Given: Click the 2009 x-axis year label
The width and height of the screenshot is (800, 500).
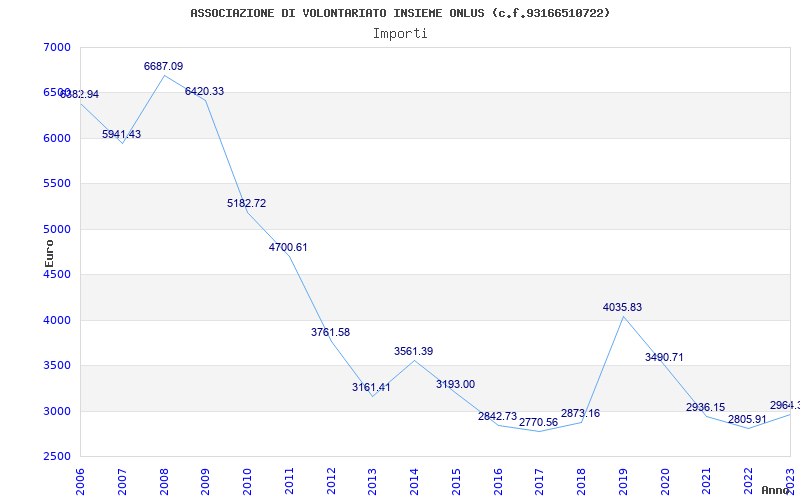Looking at the screenshot, I should point(206,481).
